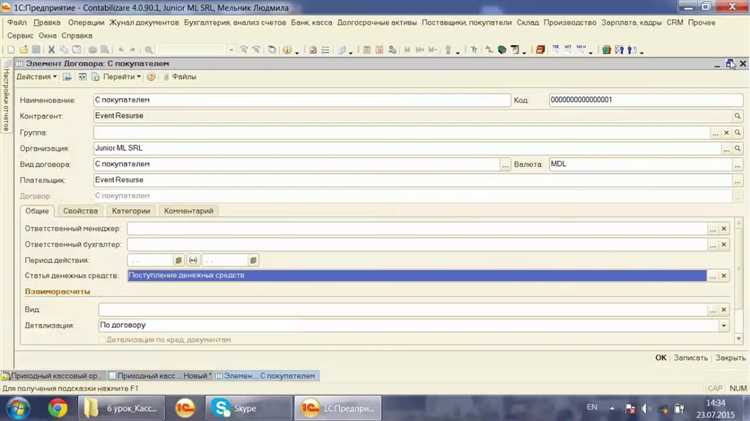Screen dimensions: 750x421
Task: Click the Chrome icon in the taskbar
Action: (57, 407)
